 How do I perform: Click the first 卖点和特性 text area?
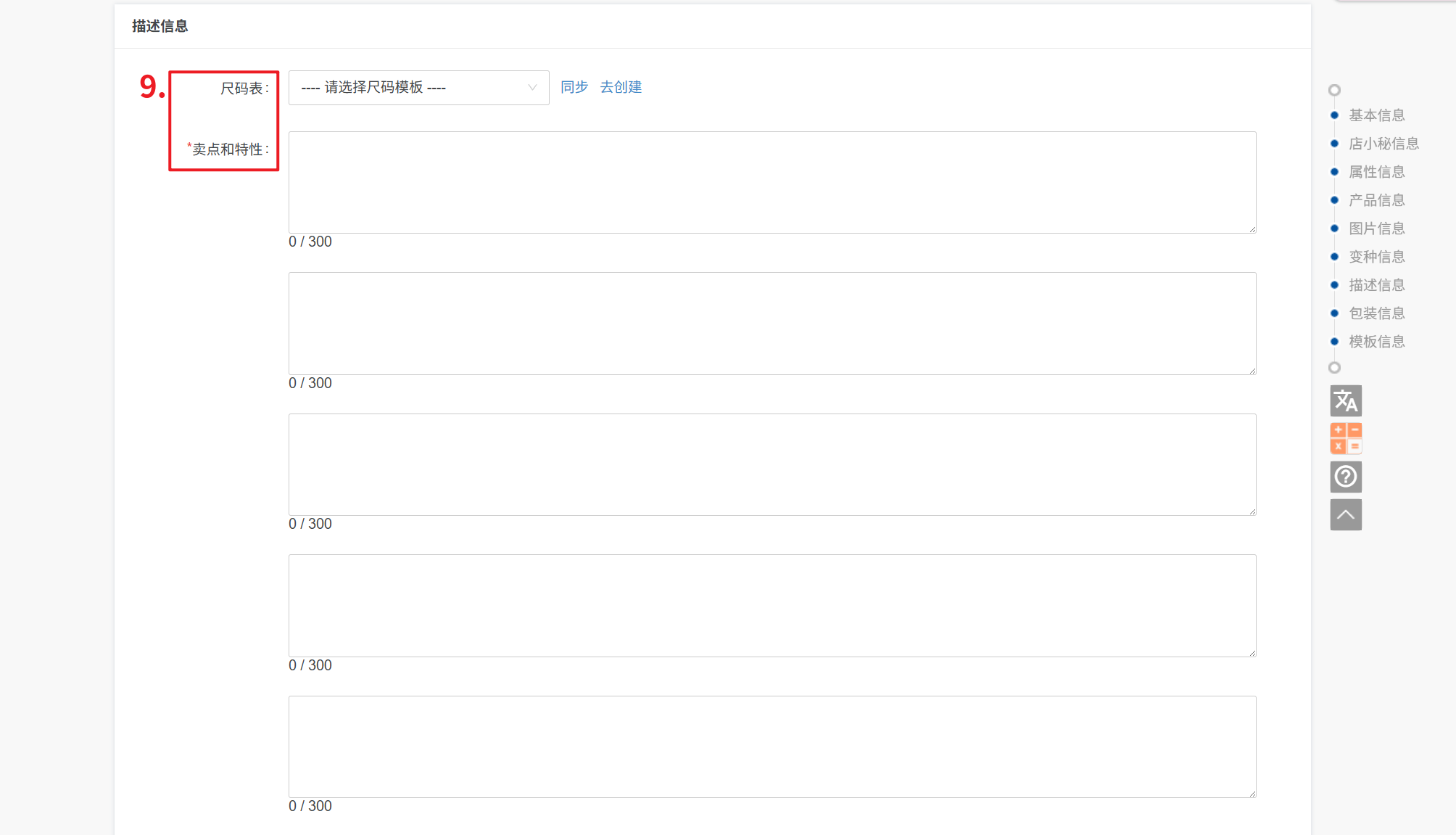click(772, 182)
